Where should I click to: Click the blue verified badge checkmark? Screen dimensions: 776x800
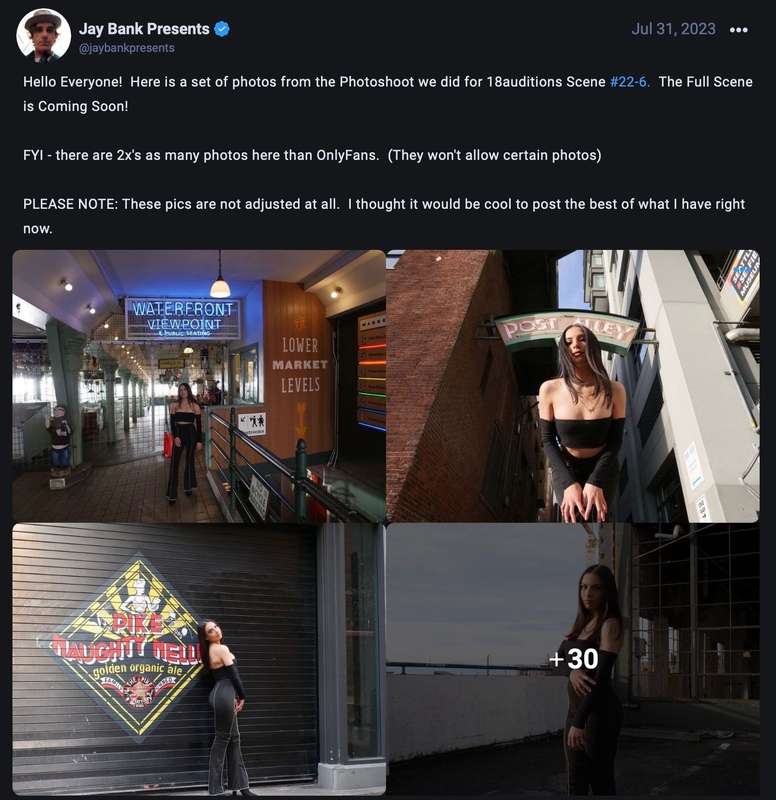pos(222,29)
